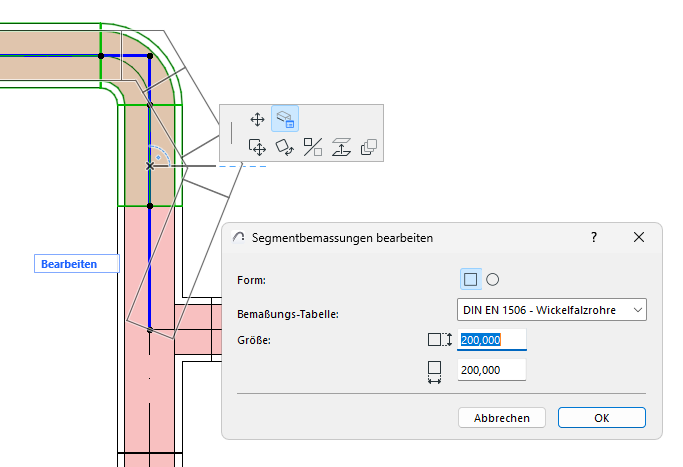
Task: Choose the Rotate element icon in pet palette
Action: pyautogui.click(x=285, y=147)
